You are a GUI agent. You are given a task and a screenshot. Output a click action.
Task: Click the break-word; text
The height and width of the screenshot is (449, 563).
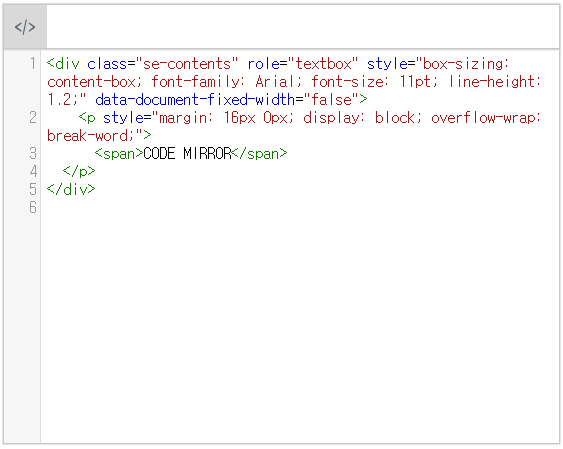[91, 136]
